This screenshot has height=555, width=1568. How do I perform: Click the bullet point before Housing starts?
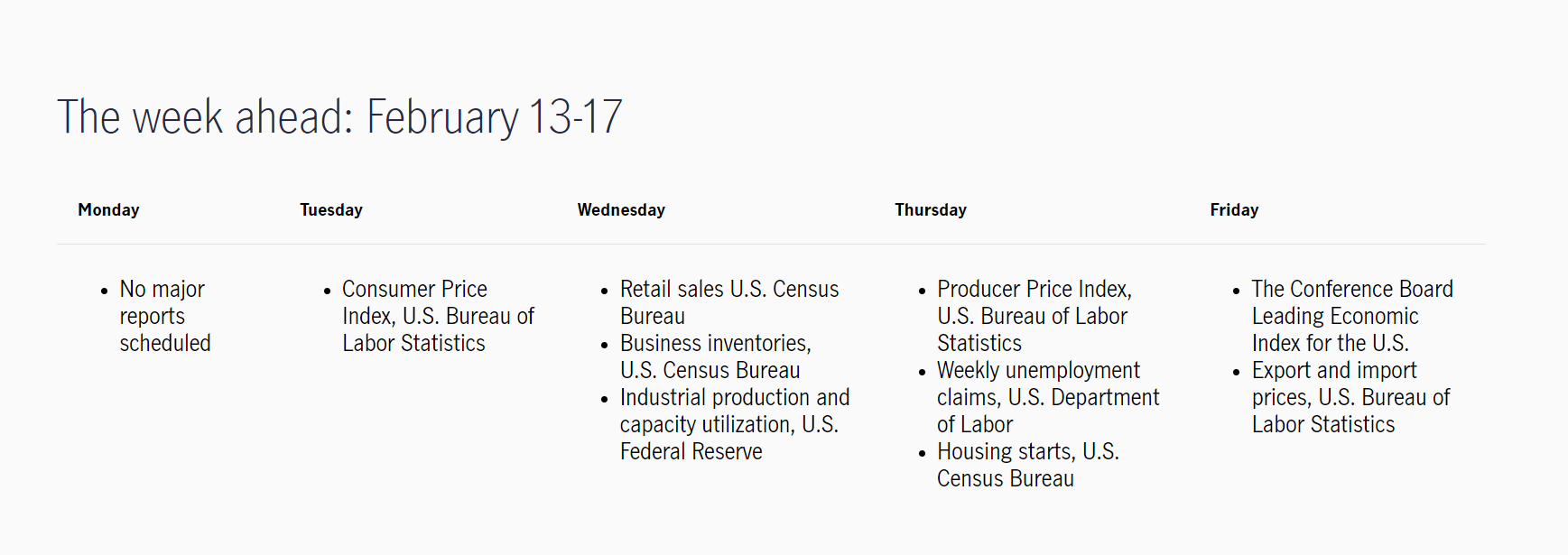[922, 453]
